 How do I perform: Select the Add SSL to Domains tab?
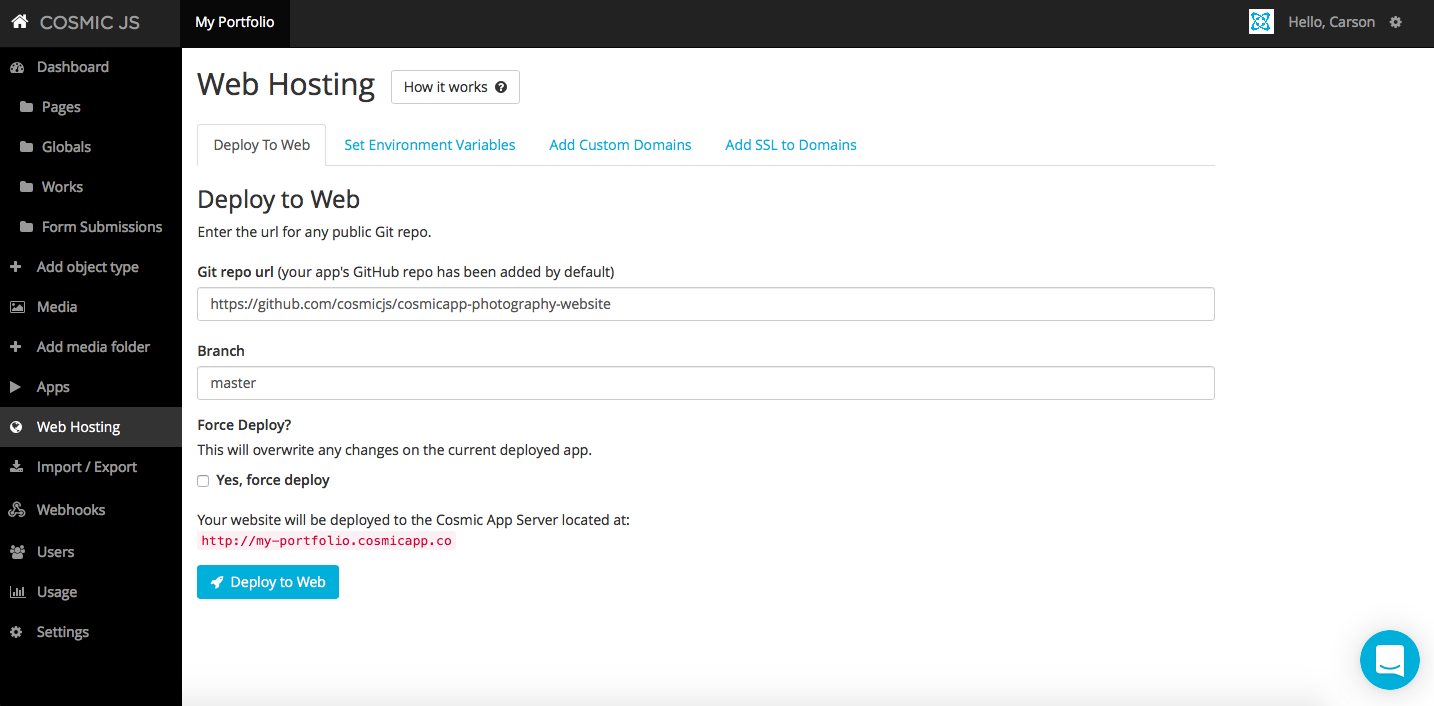[x=791, y=145]
